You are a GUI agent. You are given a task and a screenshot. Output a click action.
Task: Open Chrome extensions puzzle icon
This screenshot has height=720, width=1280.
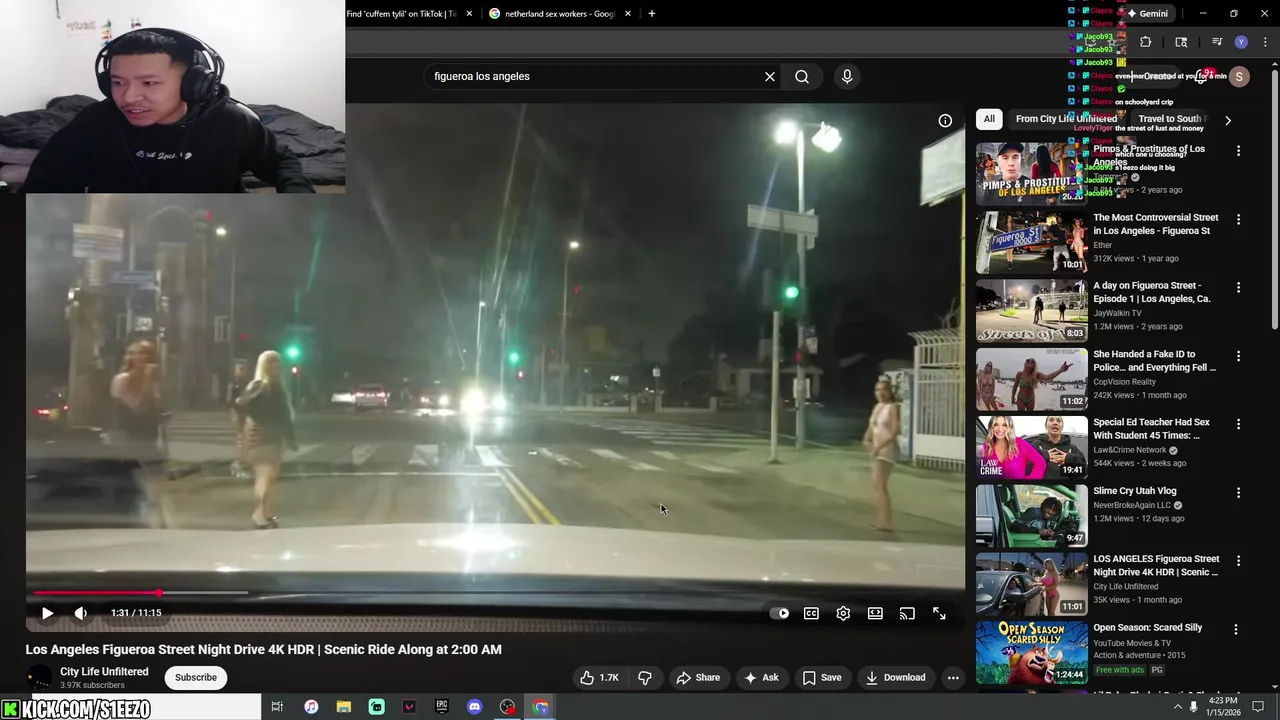pyautogui.click(x=1146, y=42)
